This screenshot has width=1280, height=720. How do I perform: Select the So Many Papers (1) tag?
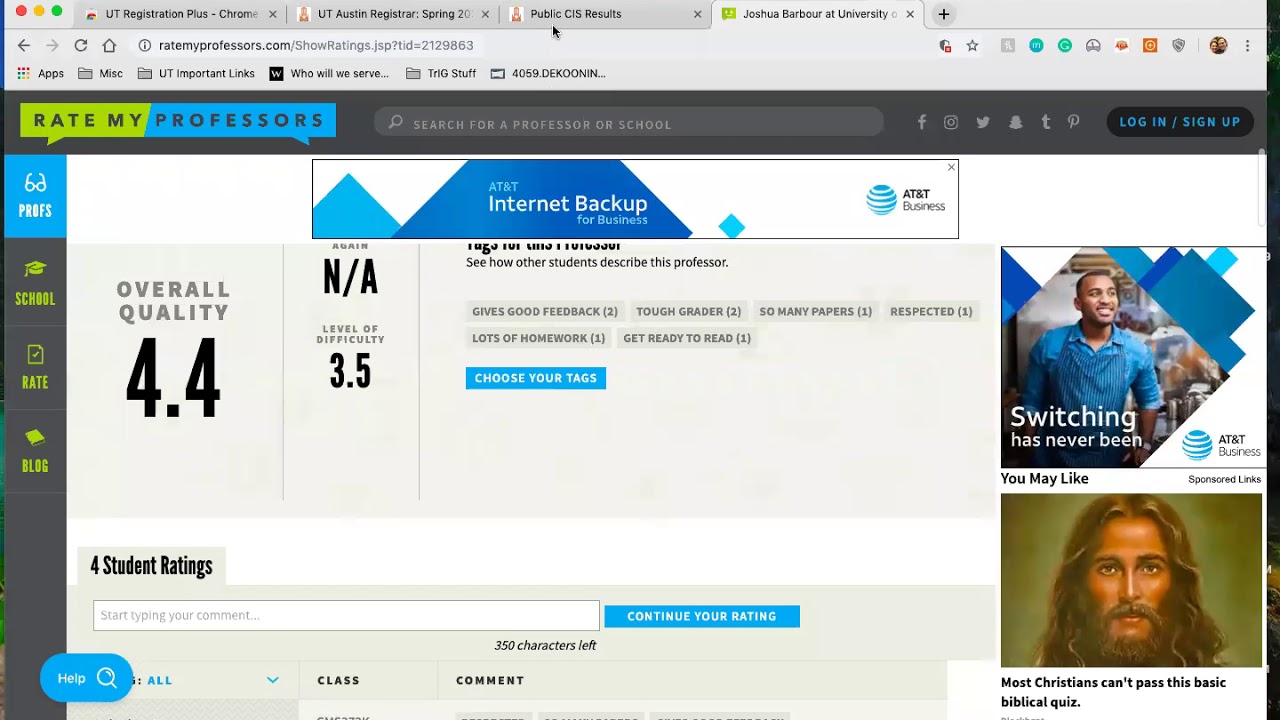(x=815, y=311)
